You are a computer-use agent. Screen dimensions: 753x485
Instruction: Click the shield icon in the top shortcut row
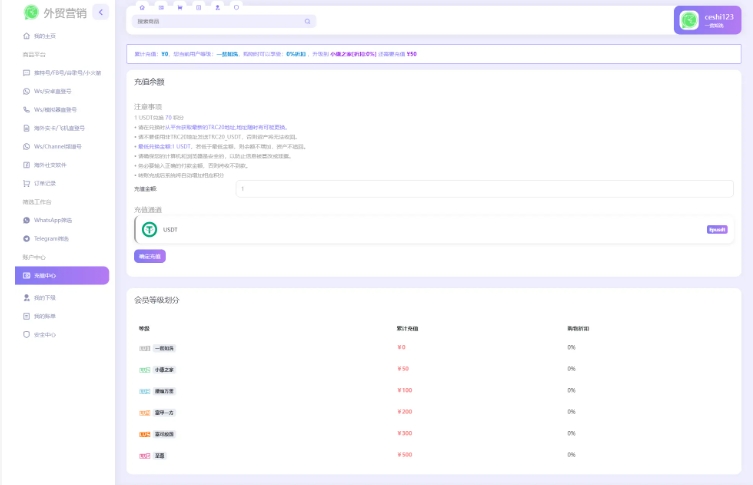pyautogui.click(x=236, y=7)
